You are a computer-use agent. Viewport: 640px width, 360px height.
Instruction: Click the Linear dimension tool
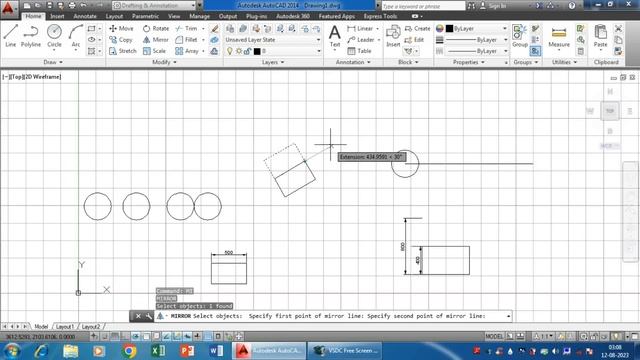pos(360,28)
